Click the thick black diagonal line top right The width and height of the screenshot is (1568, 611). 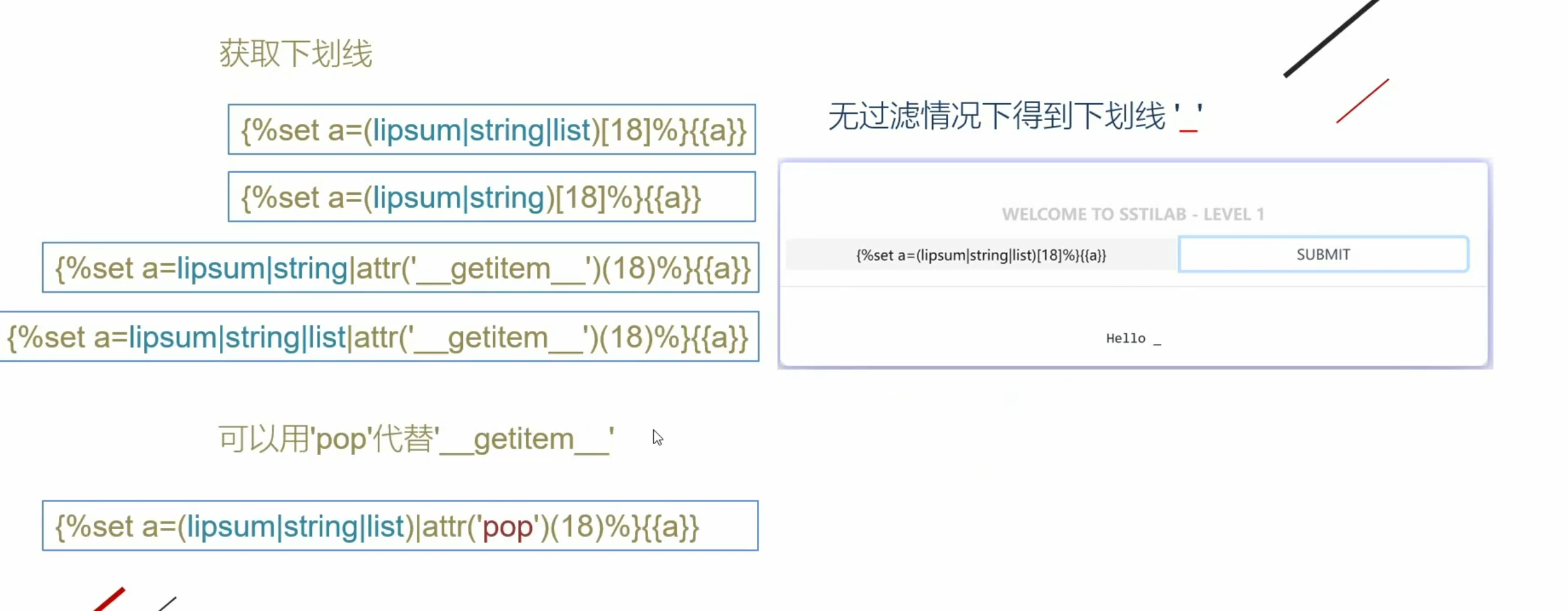[1331, 38]
